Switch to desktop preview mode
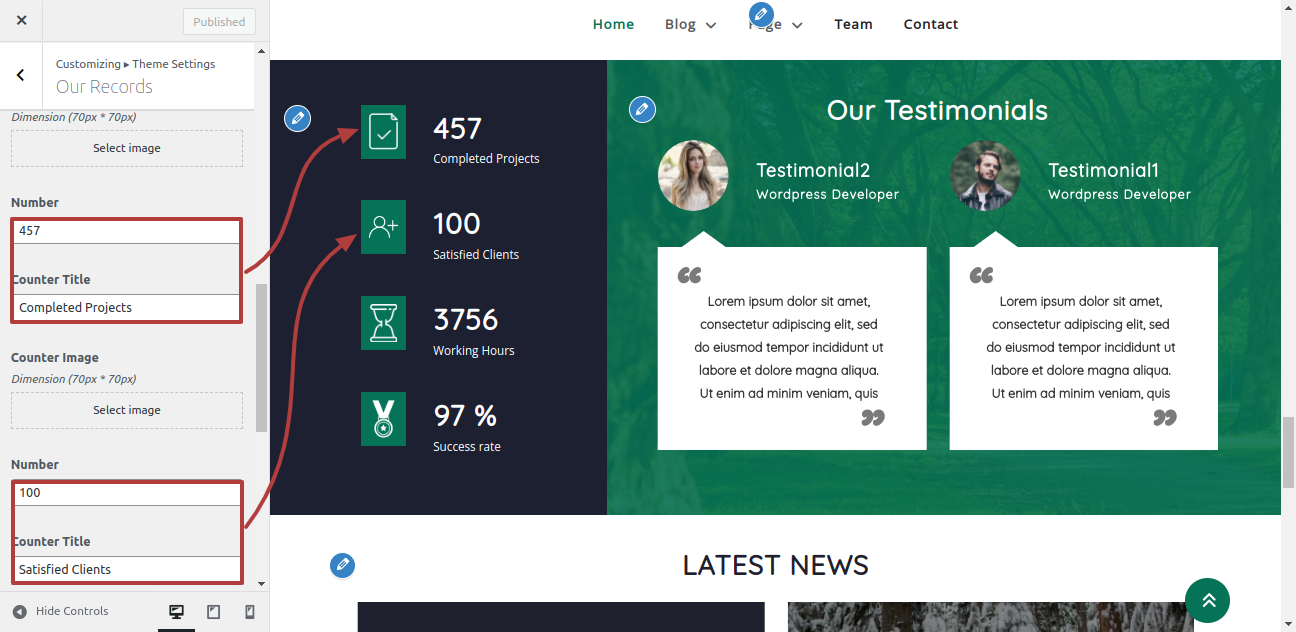The height and width of the screenshot is (632, 1296). pyautogui.click(x=176, y=612)
